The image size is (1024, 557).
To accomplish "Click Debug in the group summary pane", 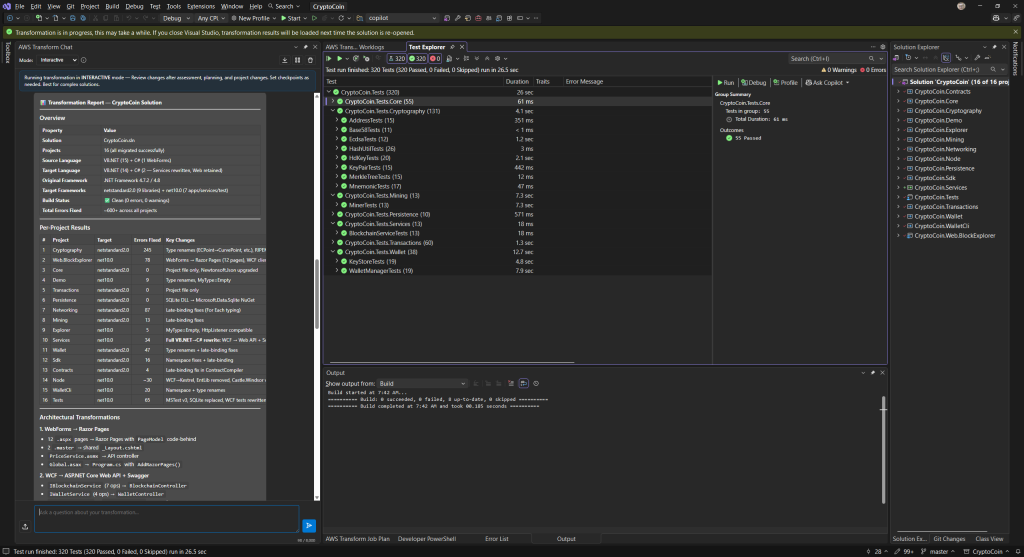I will (x=754, y=83).
